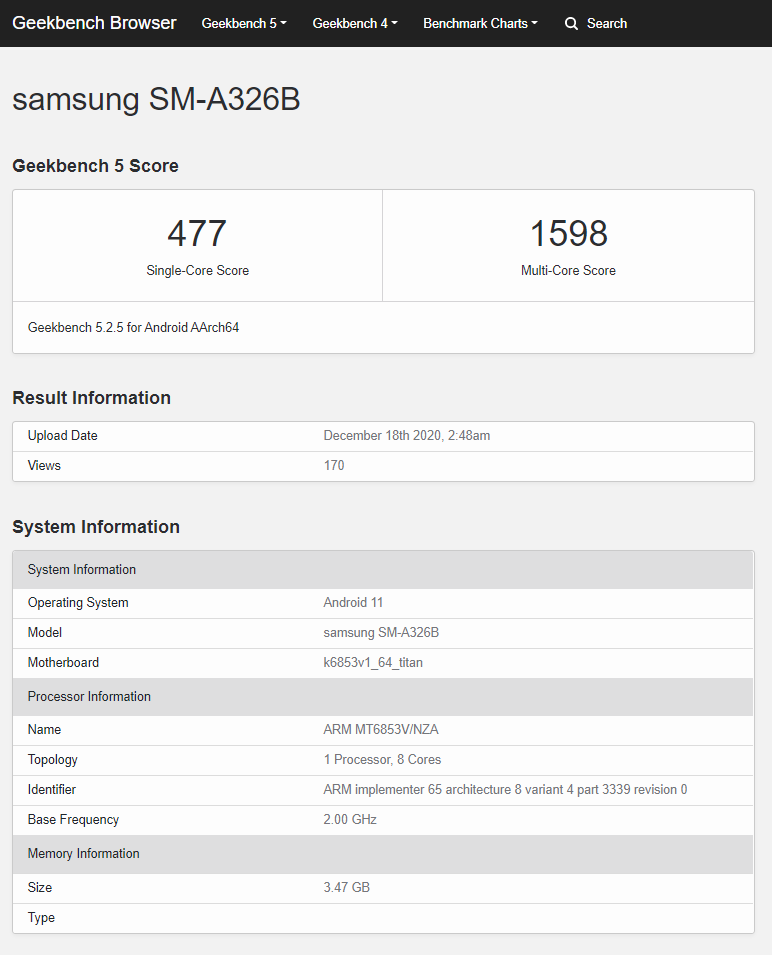Open the Geekbench 5 dropdown menu
The image size is (772, 955).
243,23
